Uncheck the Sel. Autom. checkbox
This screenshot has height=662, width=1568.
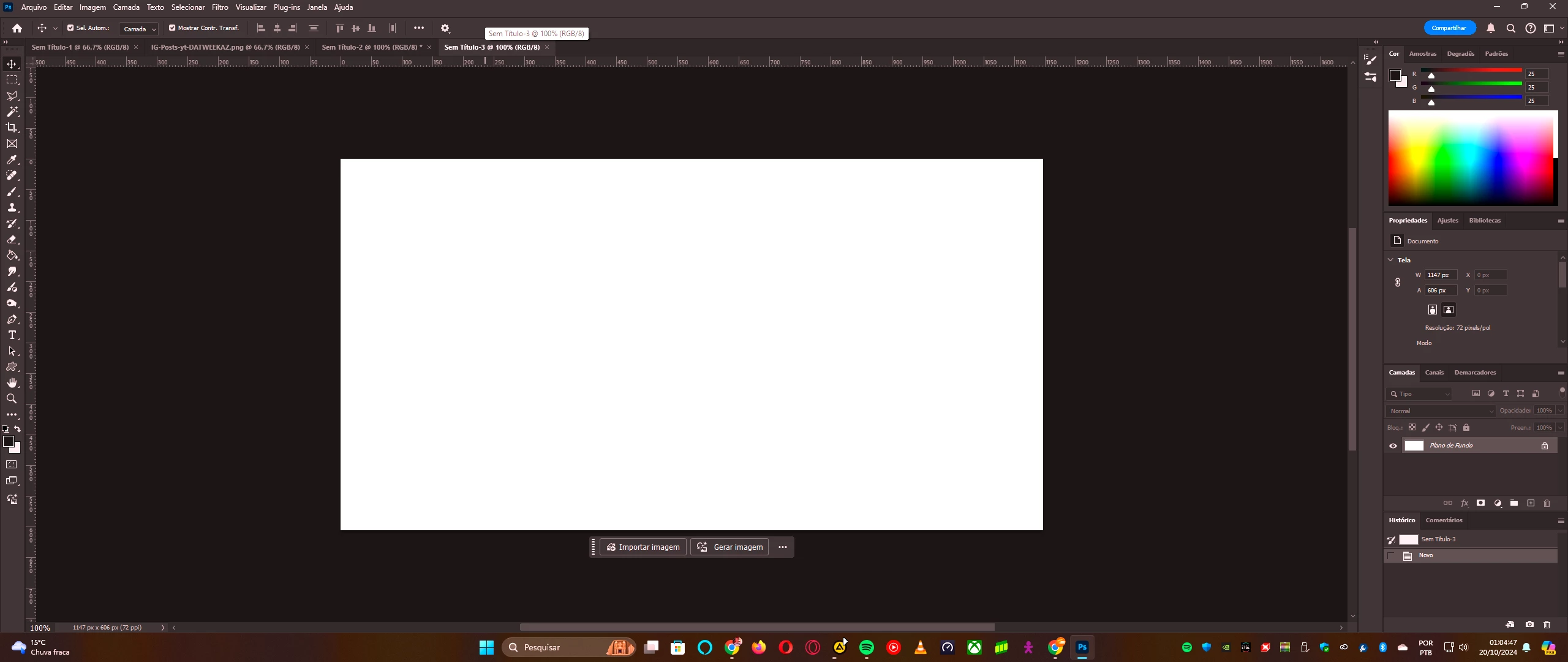70,28
